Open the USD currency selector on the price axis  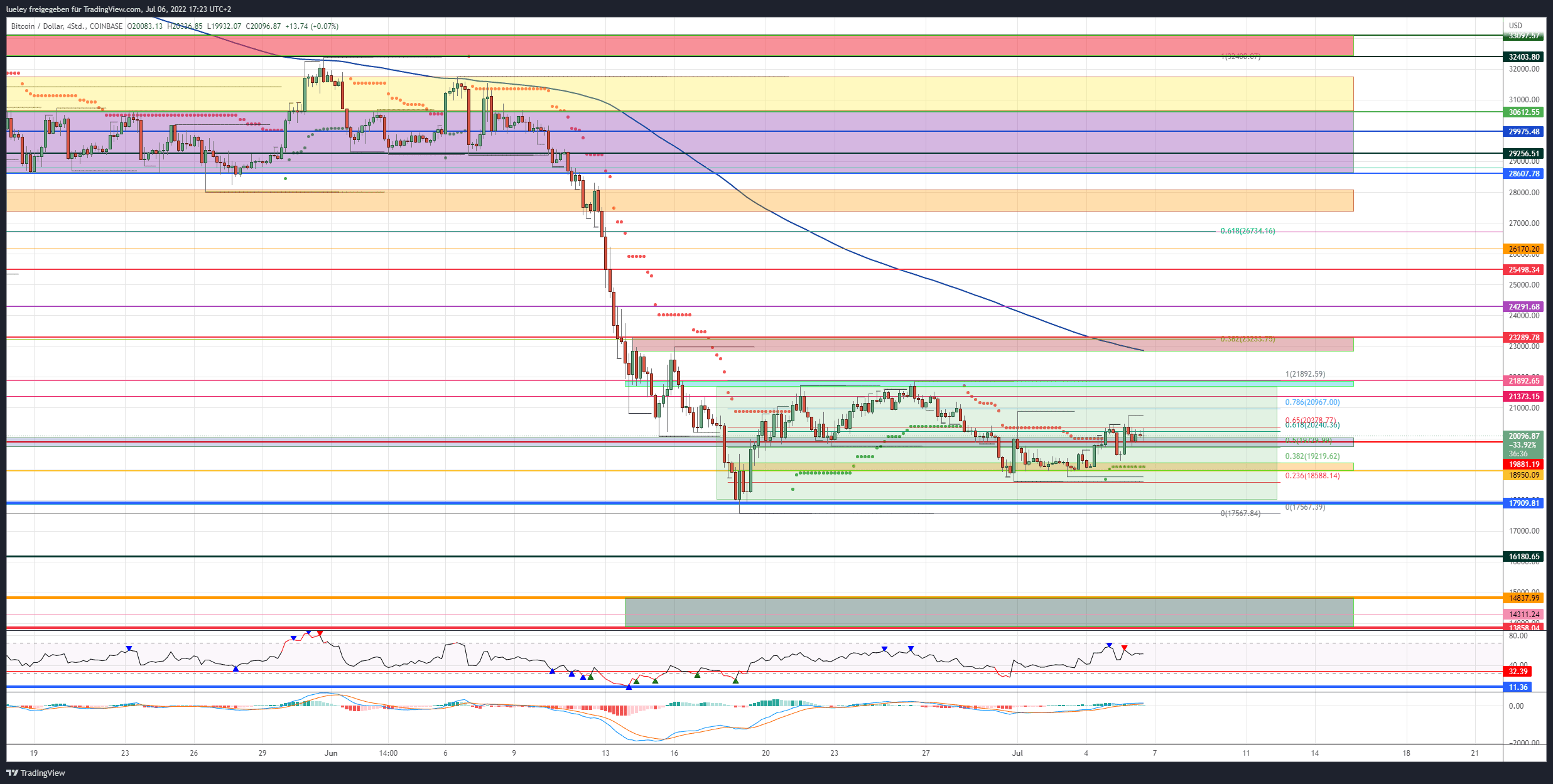coord(1515,26)
